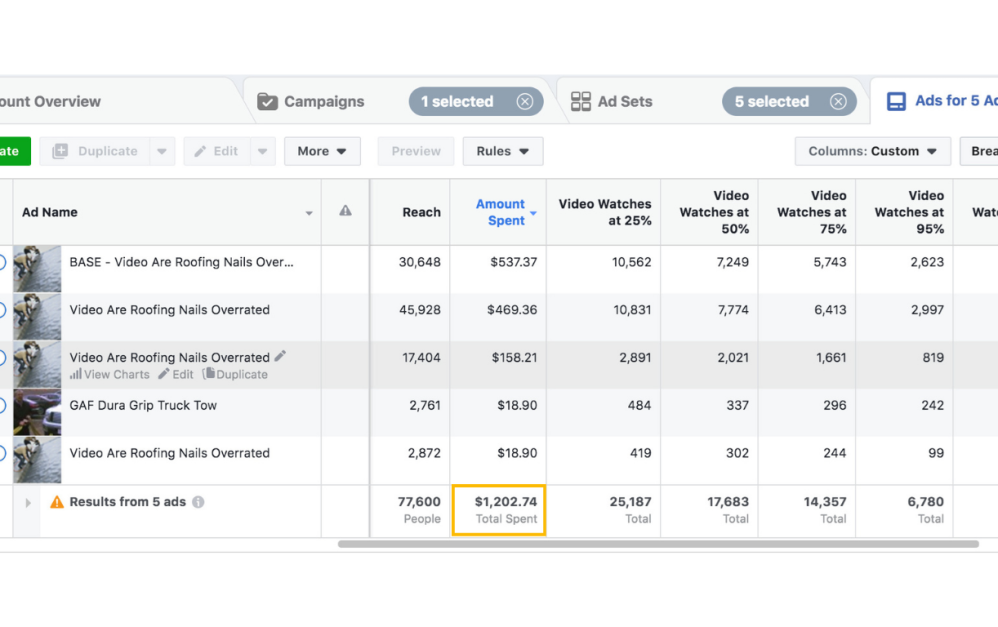The width and height of the screenshot is (998, 627).
Task: Click the inline Edit link under ad name
Action: pos(176,375)
